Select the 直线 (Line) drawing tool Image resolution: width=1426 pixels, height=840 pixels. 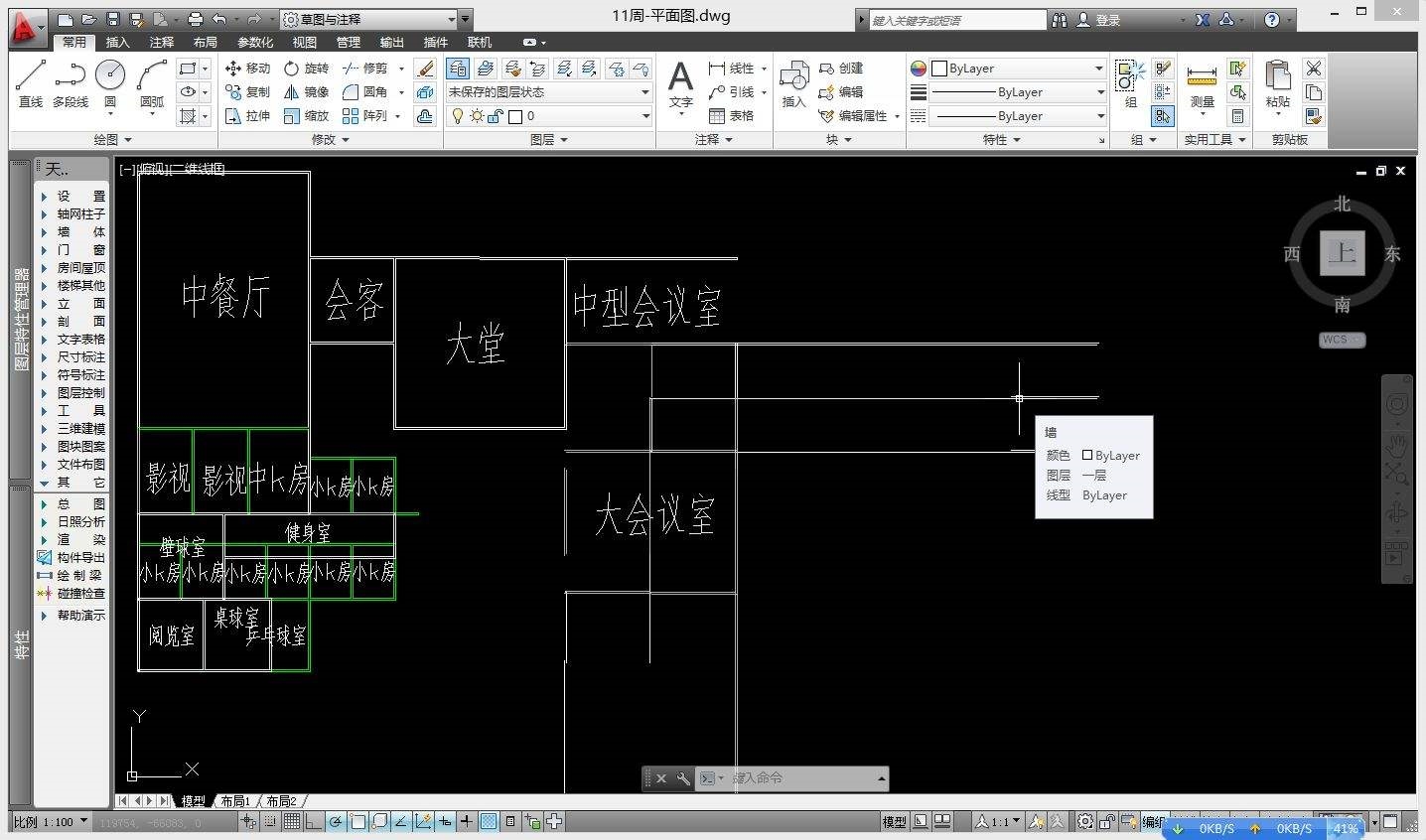pos(30,83)
